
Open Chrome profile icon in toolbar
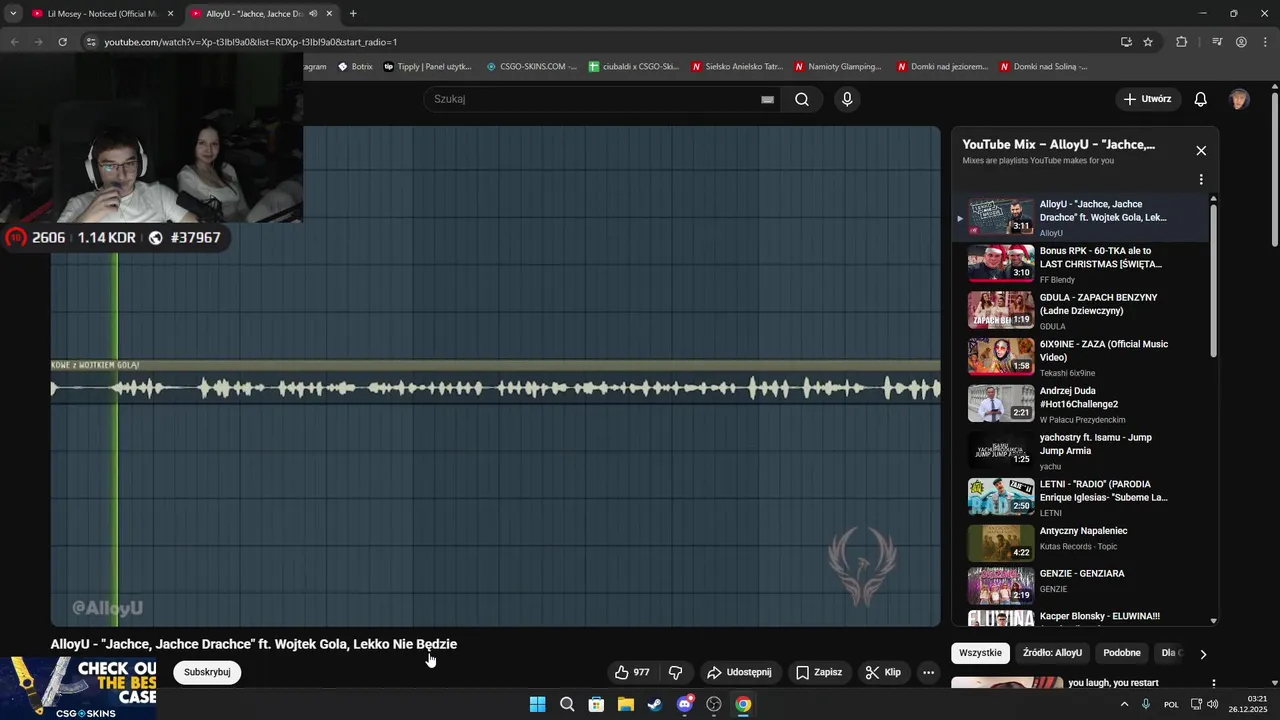click(x=1241, y=42)
